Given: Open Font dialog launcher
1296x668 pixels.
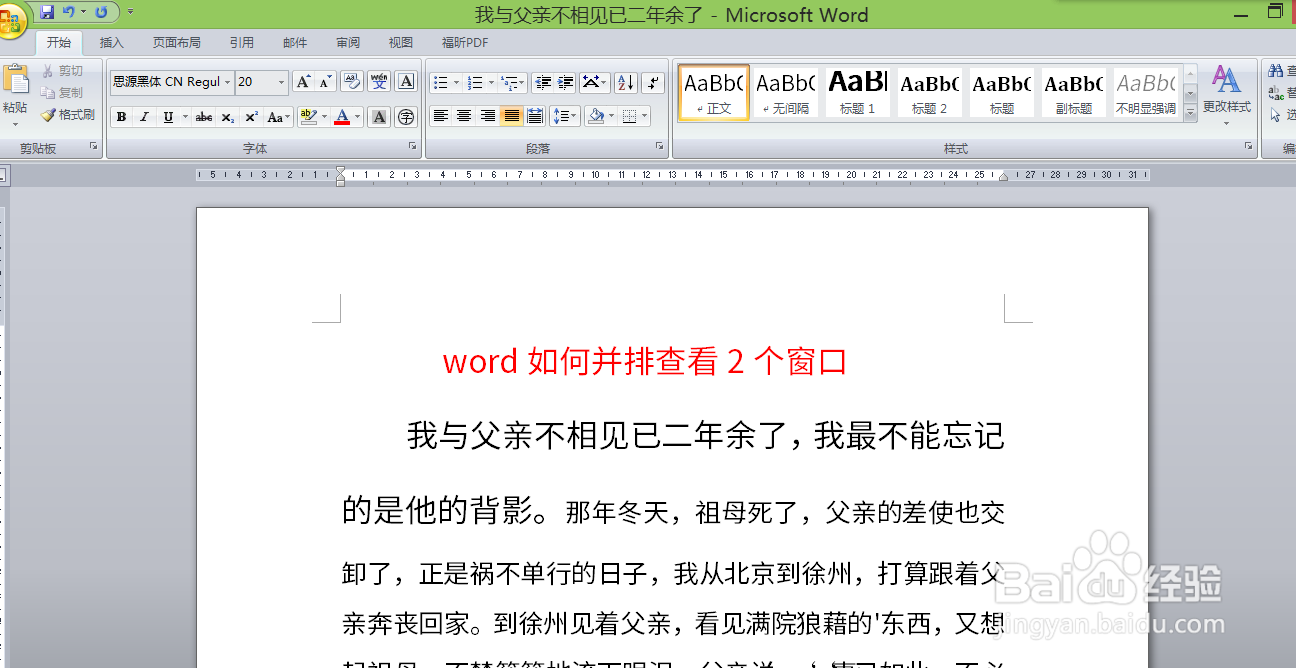Looking at the screenshot, I should tap(412, 147).
